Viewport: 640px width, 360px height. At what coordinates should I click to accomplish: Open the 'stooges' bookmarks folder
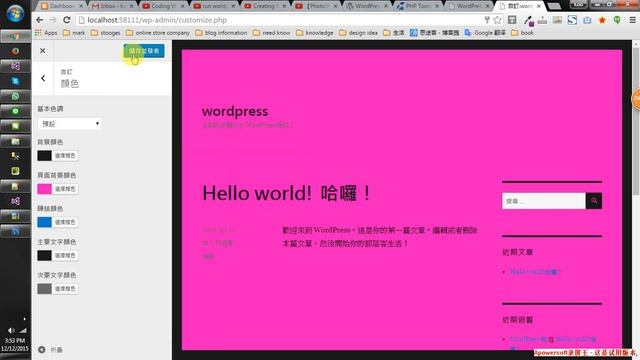click(105, 33)
